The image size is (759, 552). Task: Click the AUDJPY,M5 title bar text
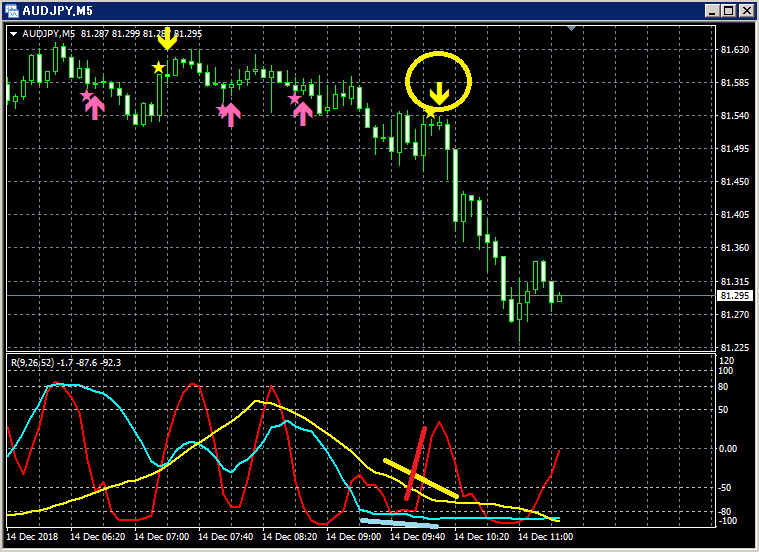[x=58, y=11]
